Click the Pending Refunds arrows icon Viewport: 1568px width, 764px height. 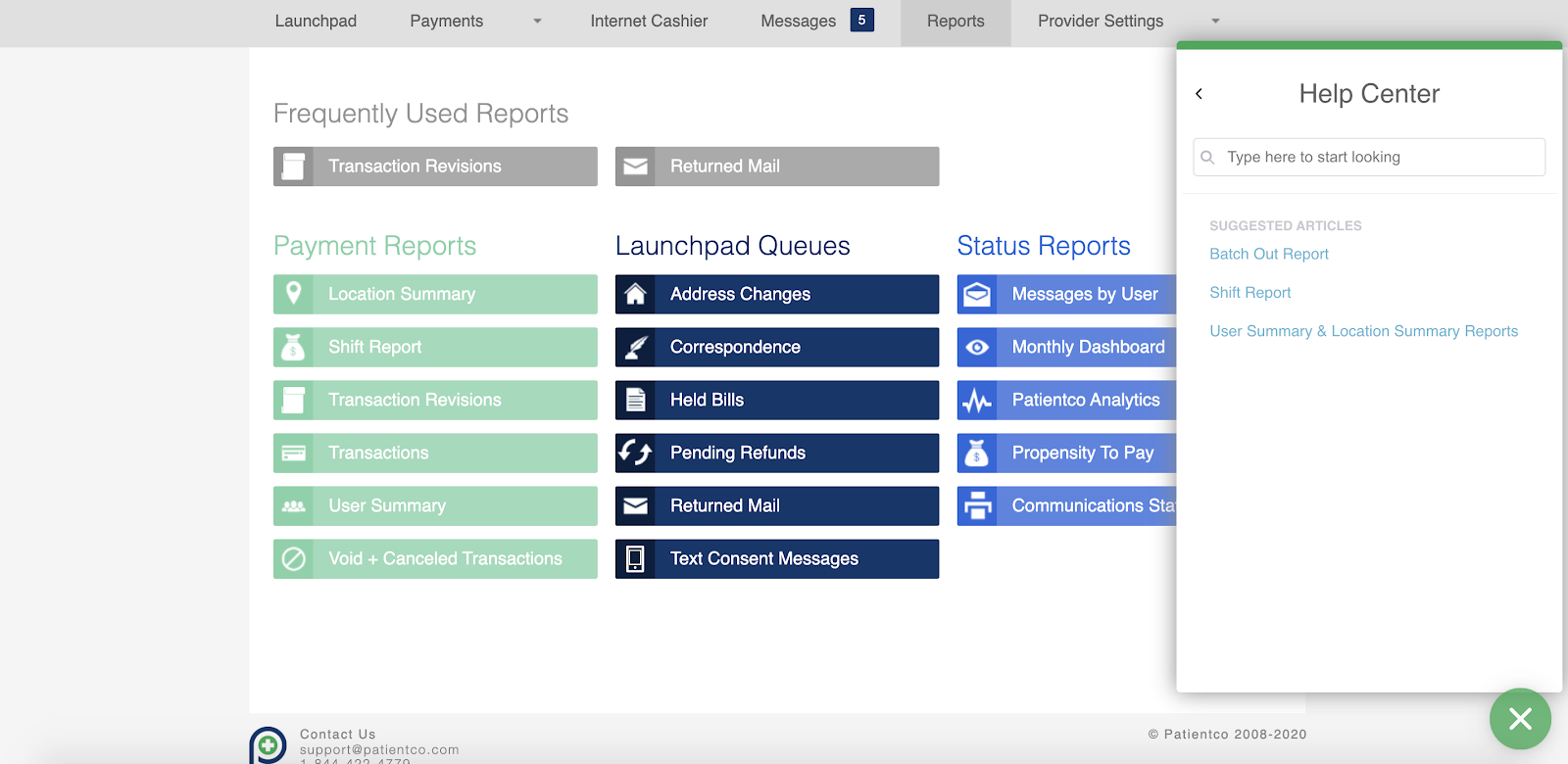tap(635, 453)
